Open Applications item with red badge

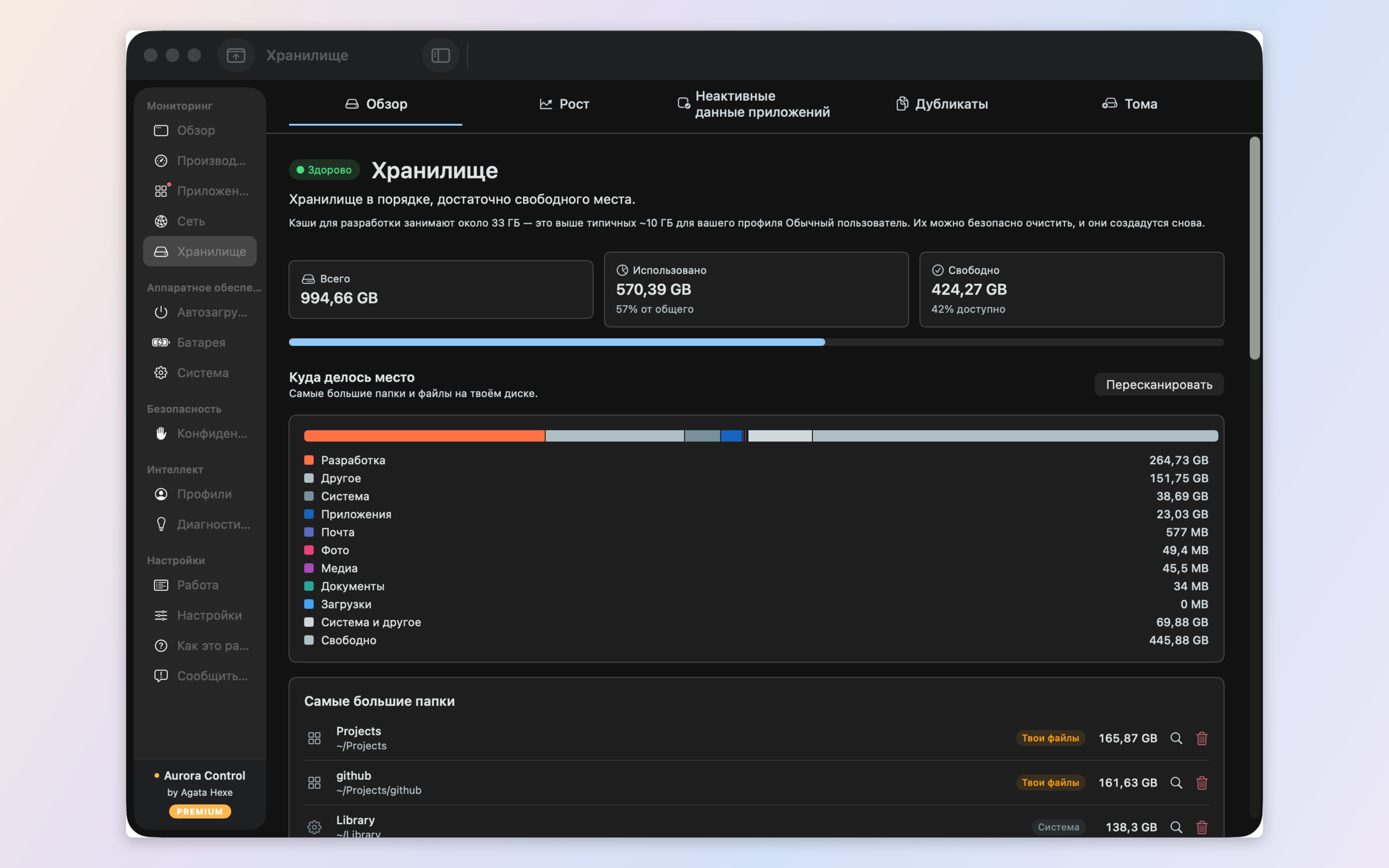200,191
